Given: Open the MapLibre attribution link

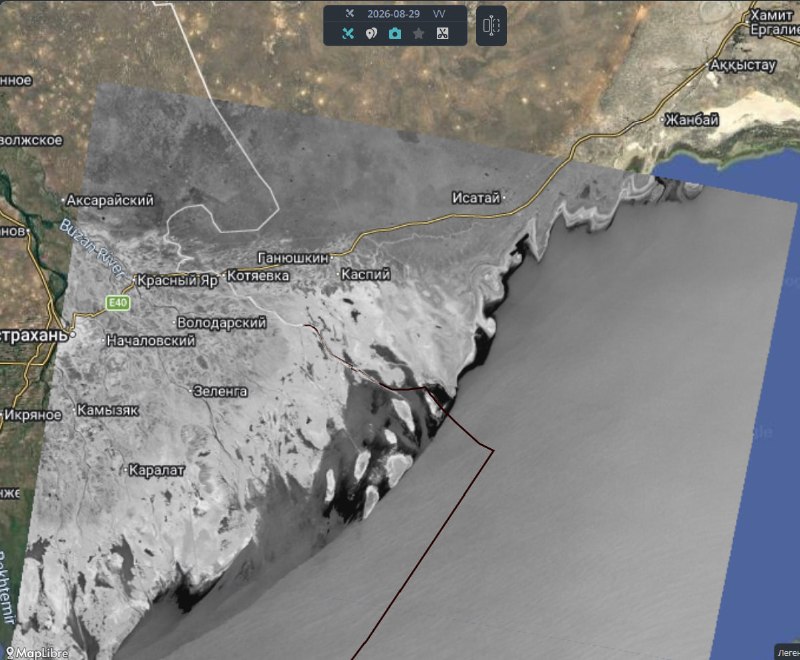Looking at the screenshot, I should 37,653.
